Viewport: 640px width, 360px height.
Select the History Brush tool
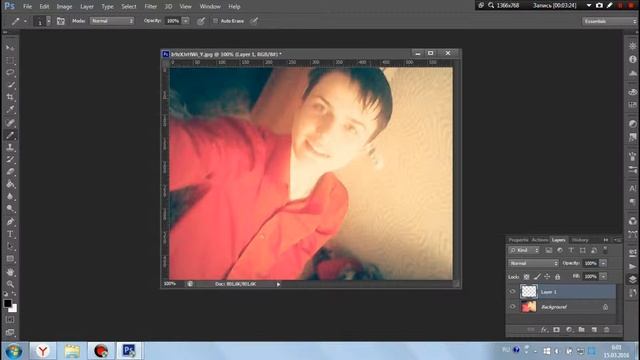tap(10, 160)
